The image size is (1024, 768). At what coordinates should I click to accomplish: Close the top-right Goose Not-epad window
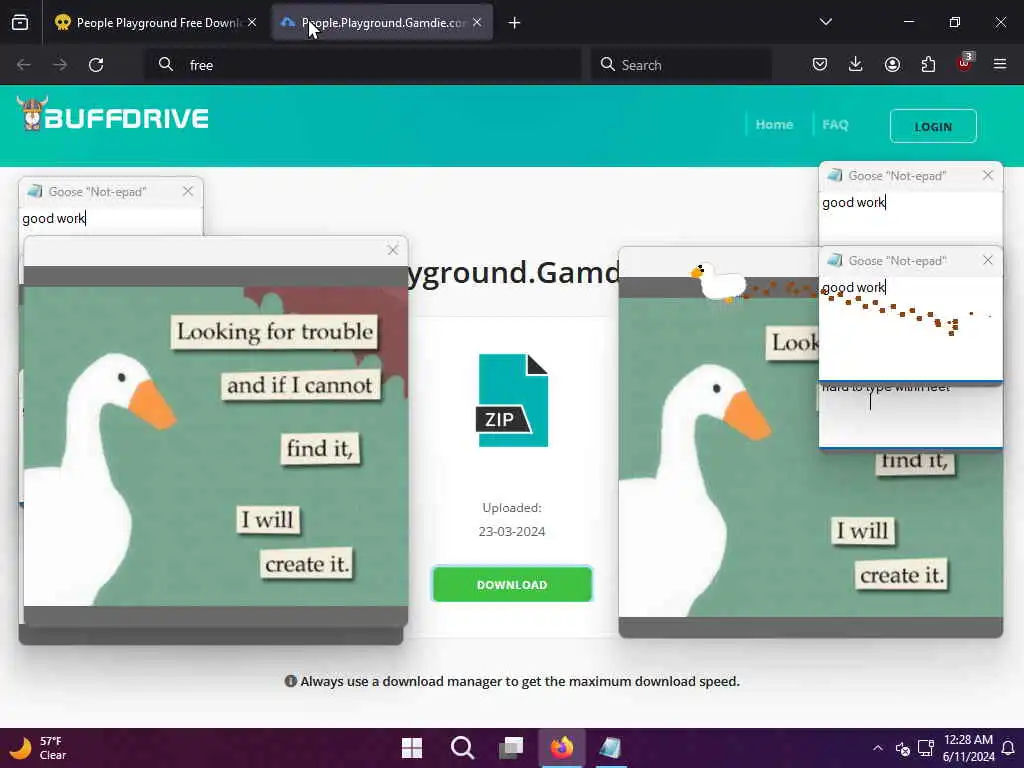pyautogui.click(x=987, y=176)
